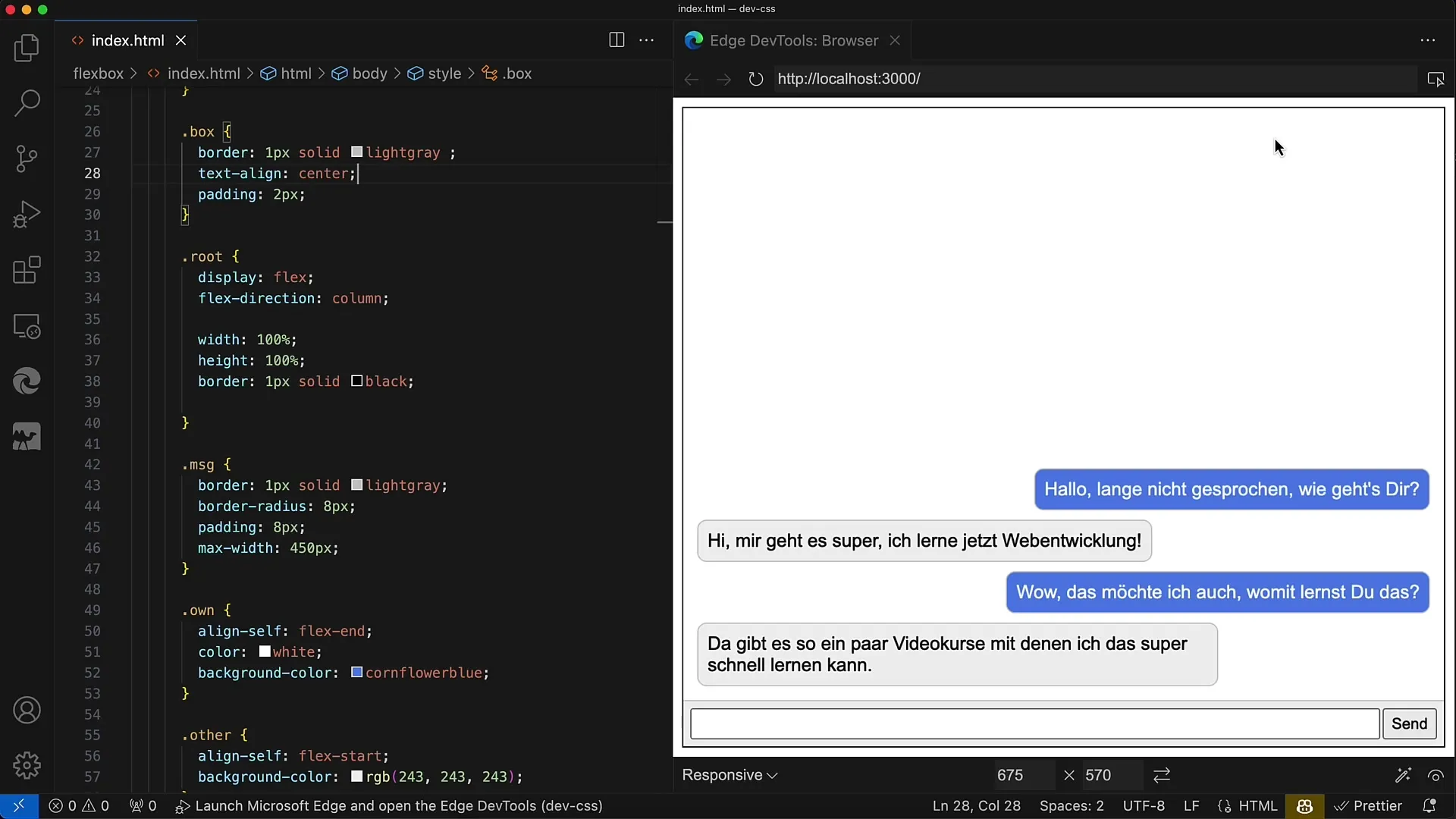Viewport: 1456px width, 819px height.
Task: Edit the viewport height value 570
Action: 1112,775
